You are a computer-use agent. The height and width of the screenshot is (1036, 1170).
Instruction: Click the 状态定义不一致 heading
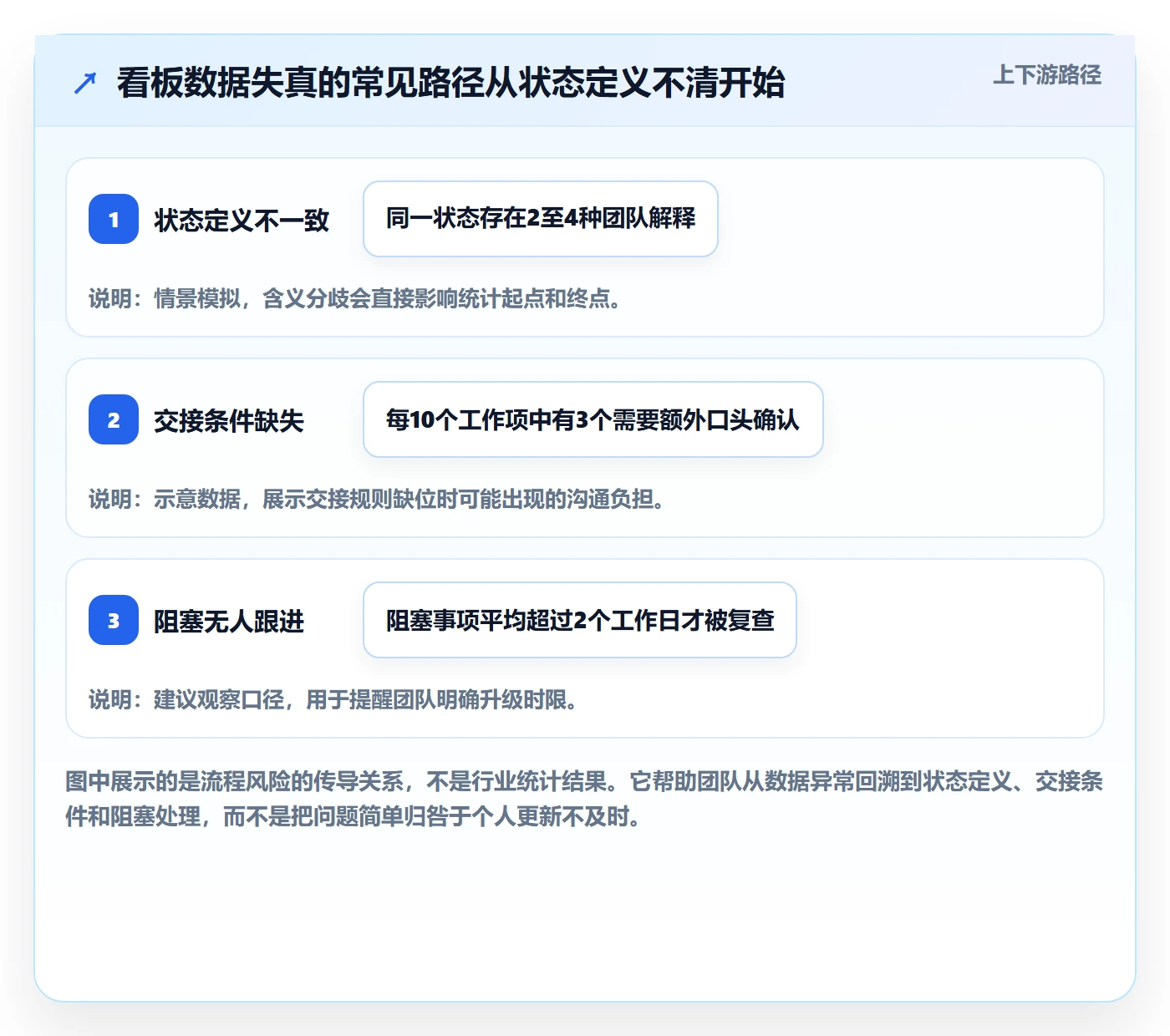tap(242, 220)
